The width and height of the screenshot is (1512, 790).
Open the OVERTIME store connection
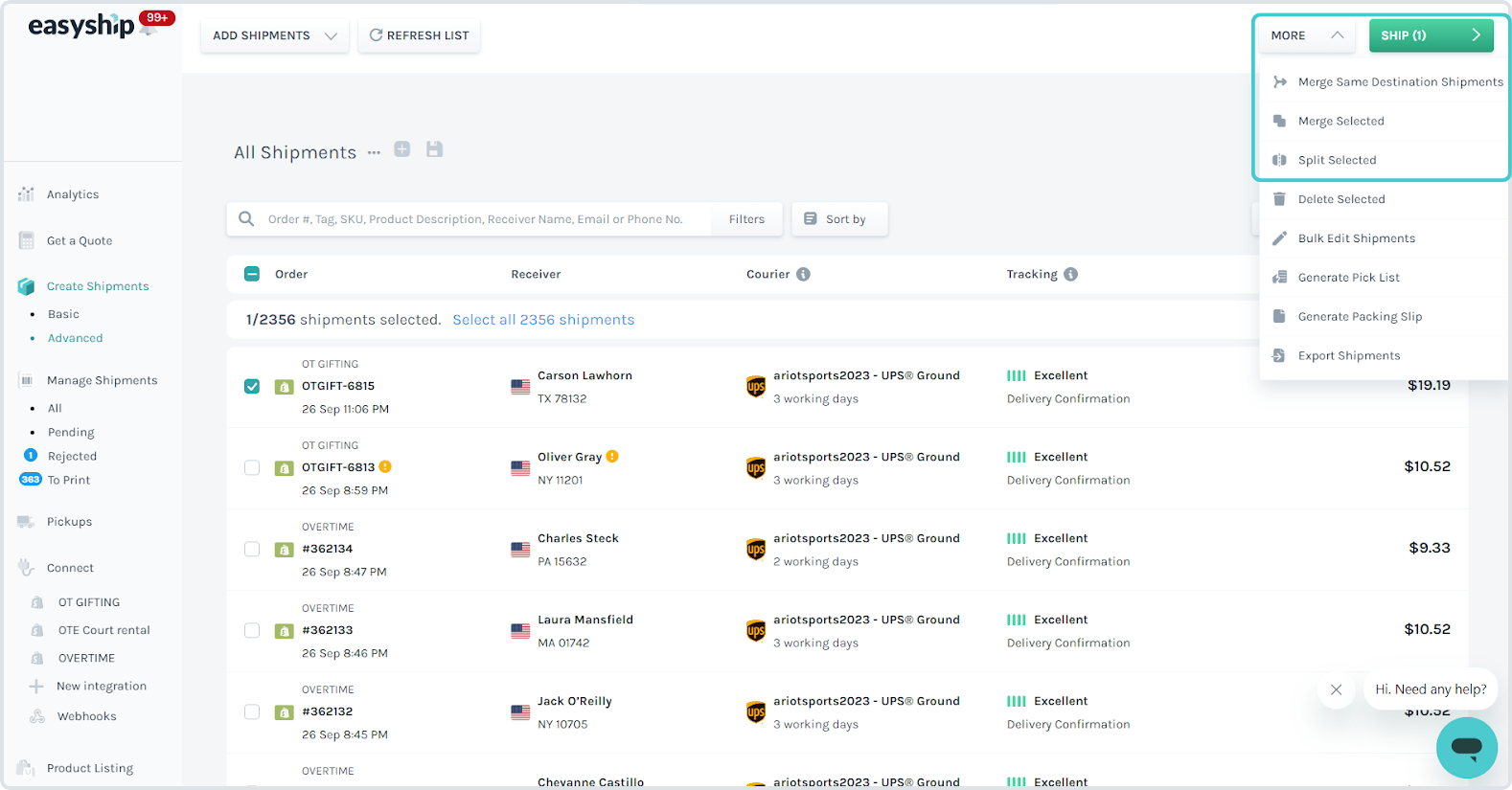[86, 658]
